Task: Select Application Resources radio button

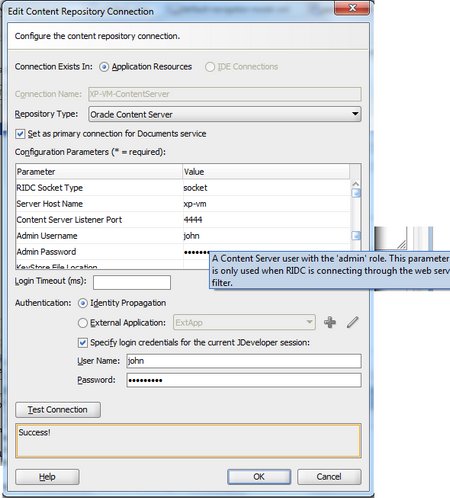Action: click(x=104, y=67)
